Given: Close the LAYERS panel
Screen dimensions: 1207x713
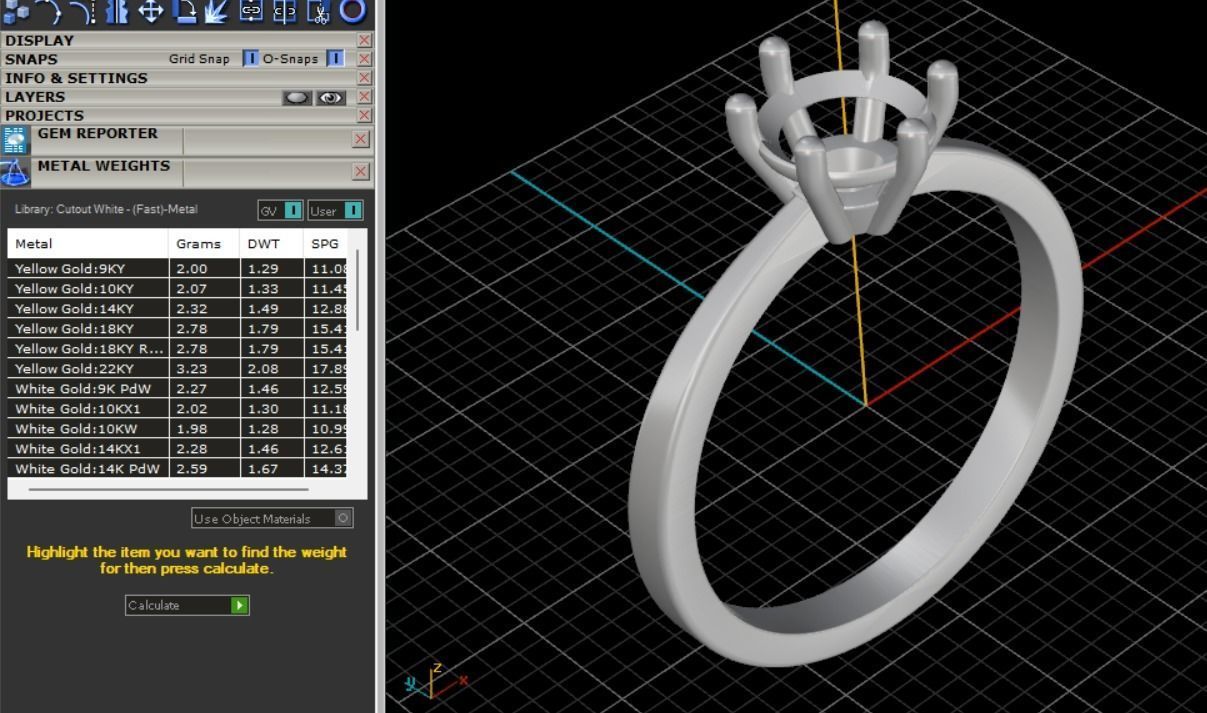Looking at the screenshot, I should [x=364, y=97].
